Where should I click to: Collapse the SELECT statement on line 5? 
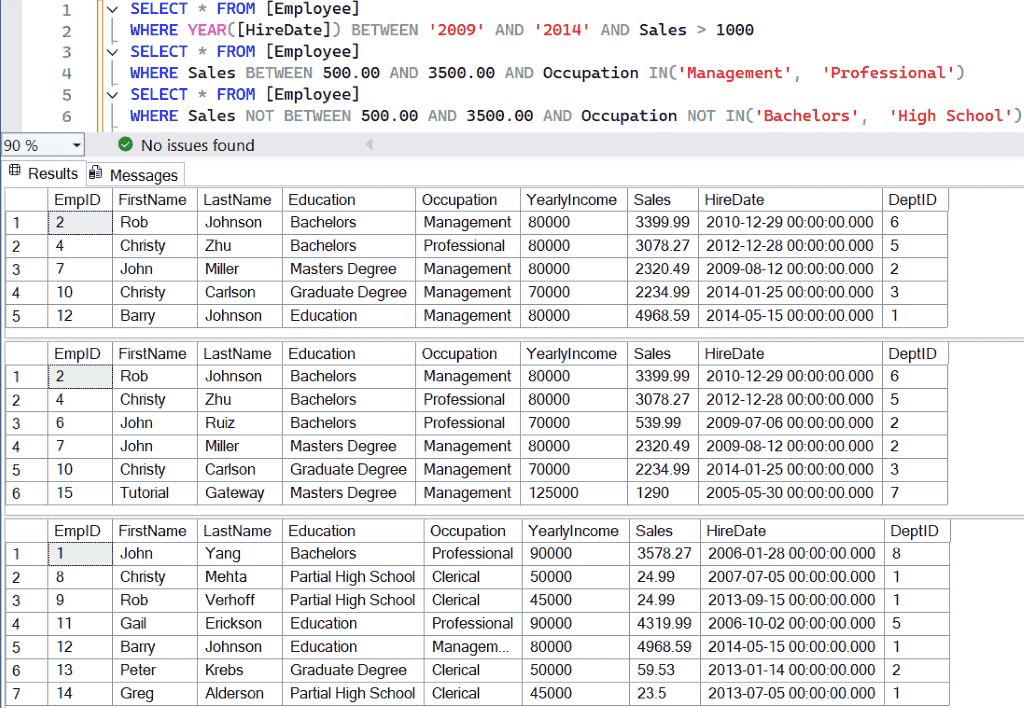coord(111,93)
